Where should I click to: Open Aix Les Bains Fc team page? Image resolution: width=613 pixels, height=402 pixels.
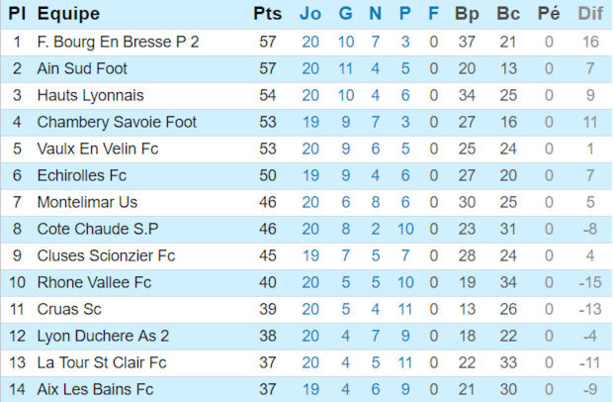(95, 389)
